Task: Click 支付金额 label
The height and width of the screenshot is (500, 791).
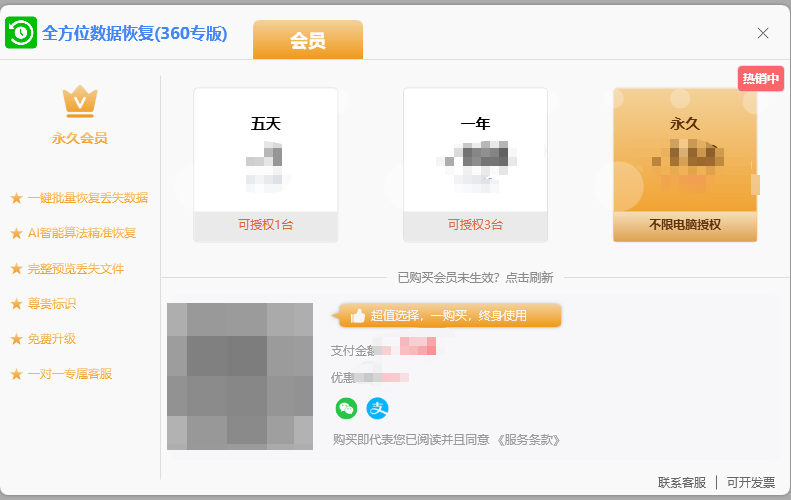Action: tap(352, 351)
